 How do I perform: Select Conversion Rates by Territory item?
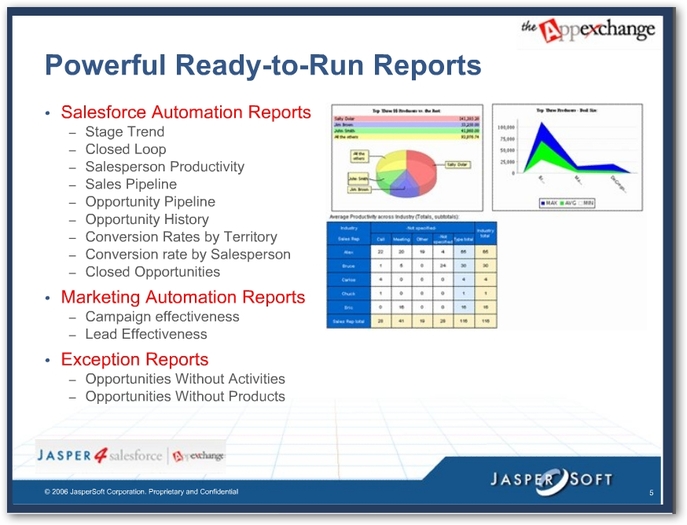click(181, 237)
